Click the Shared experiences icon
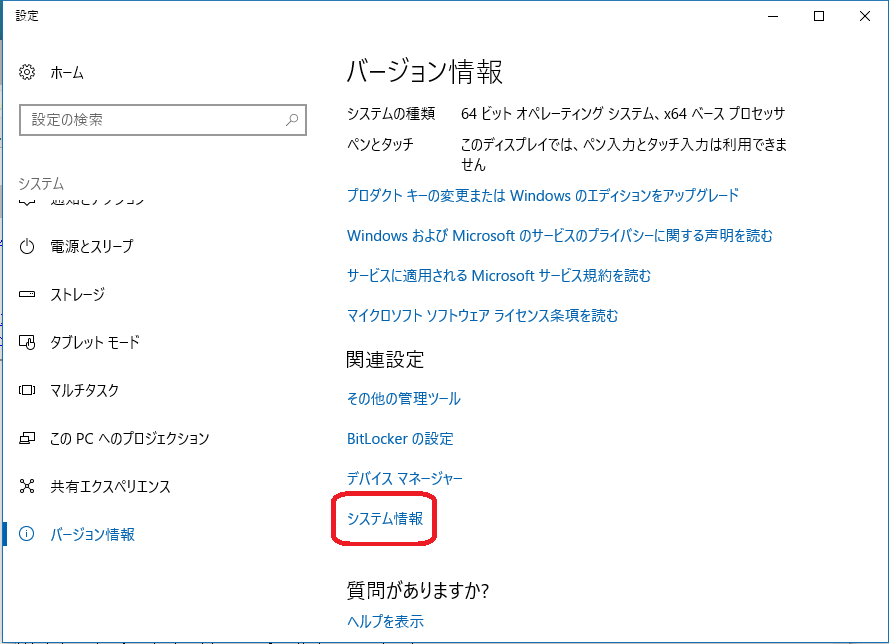This screenshot has width=889, height=644. (28, 487)
